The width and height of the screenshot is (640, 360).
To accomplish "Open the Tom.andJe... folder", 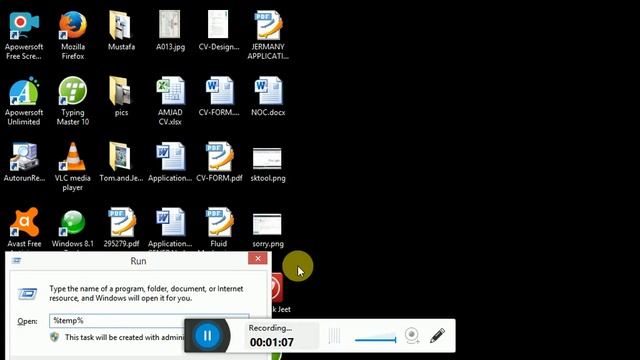I will coord(121,162).
